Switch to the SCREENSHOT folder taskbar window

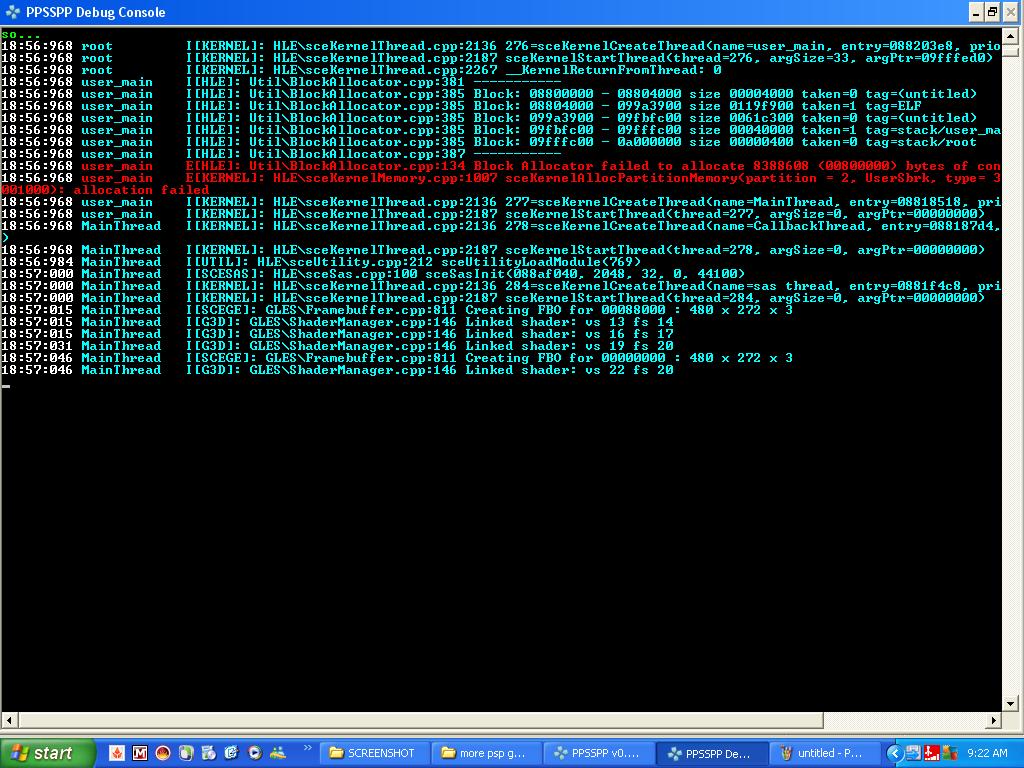click(x=374, y=753)
